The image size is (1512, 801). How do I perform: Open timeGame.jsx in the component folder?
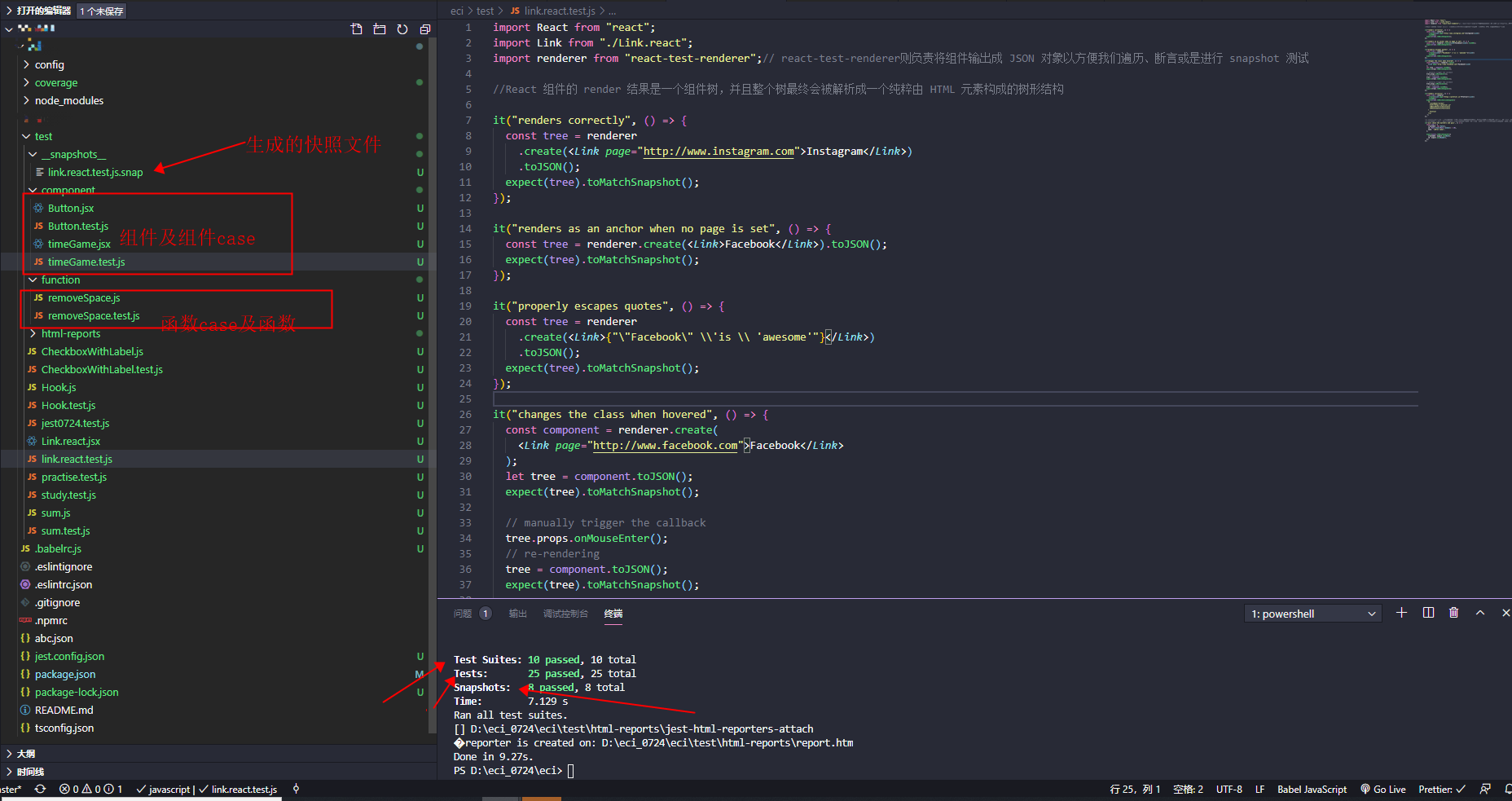tap(79, 244)
